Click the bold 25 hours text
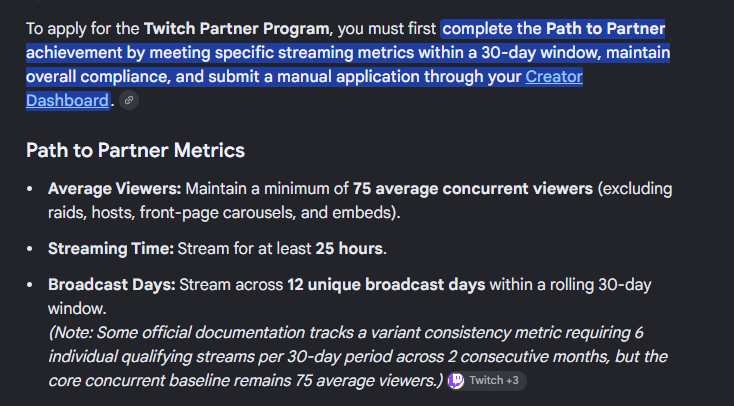Image resolution: width=734 pixels, height=406 pixels. pos(349,249)
